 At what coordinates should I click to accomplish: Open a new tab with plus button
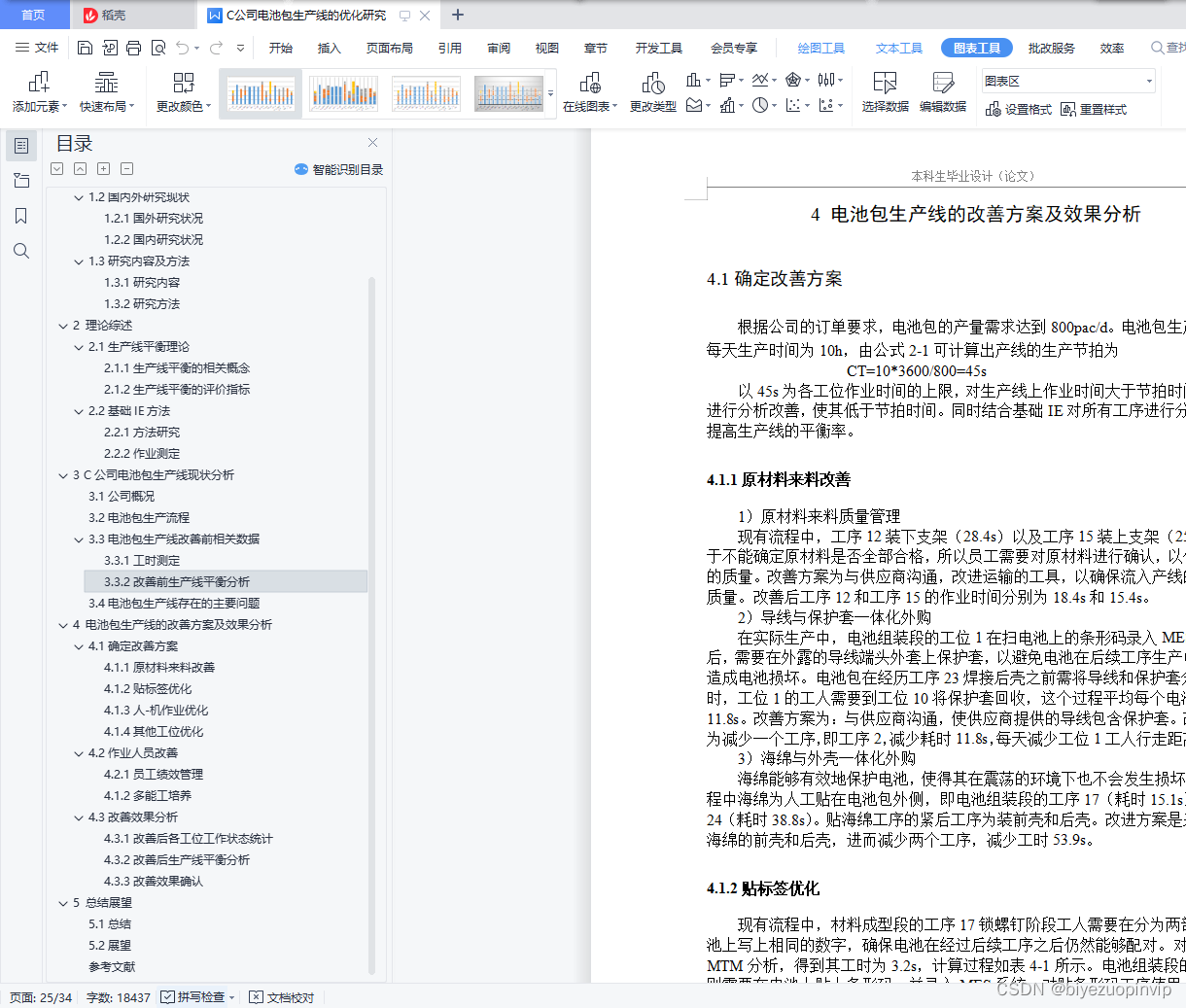point(458,15)
